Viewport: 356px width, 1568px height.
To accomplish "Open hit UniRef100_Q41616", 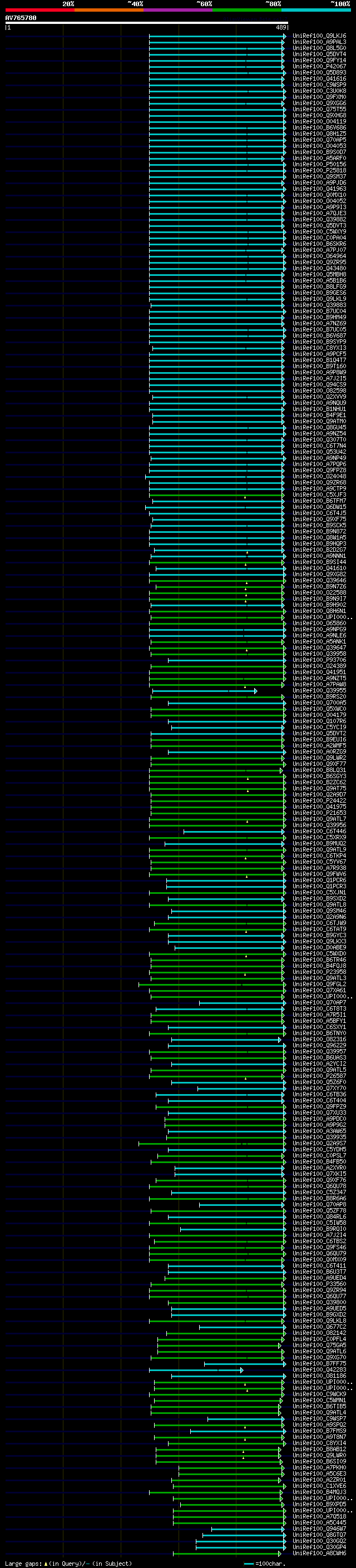I will point(319,78).
